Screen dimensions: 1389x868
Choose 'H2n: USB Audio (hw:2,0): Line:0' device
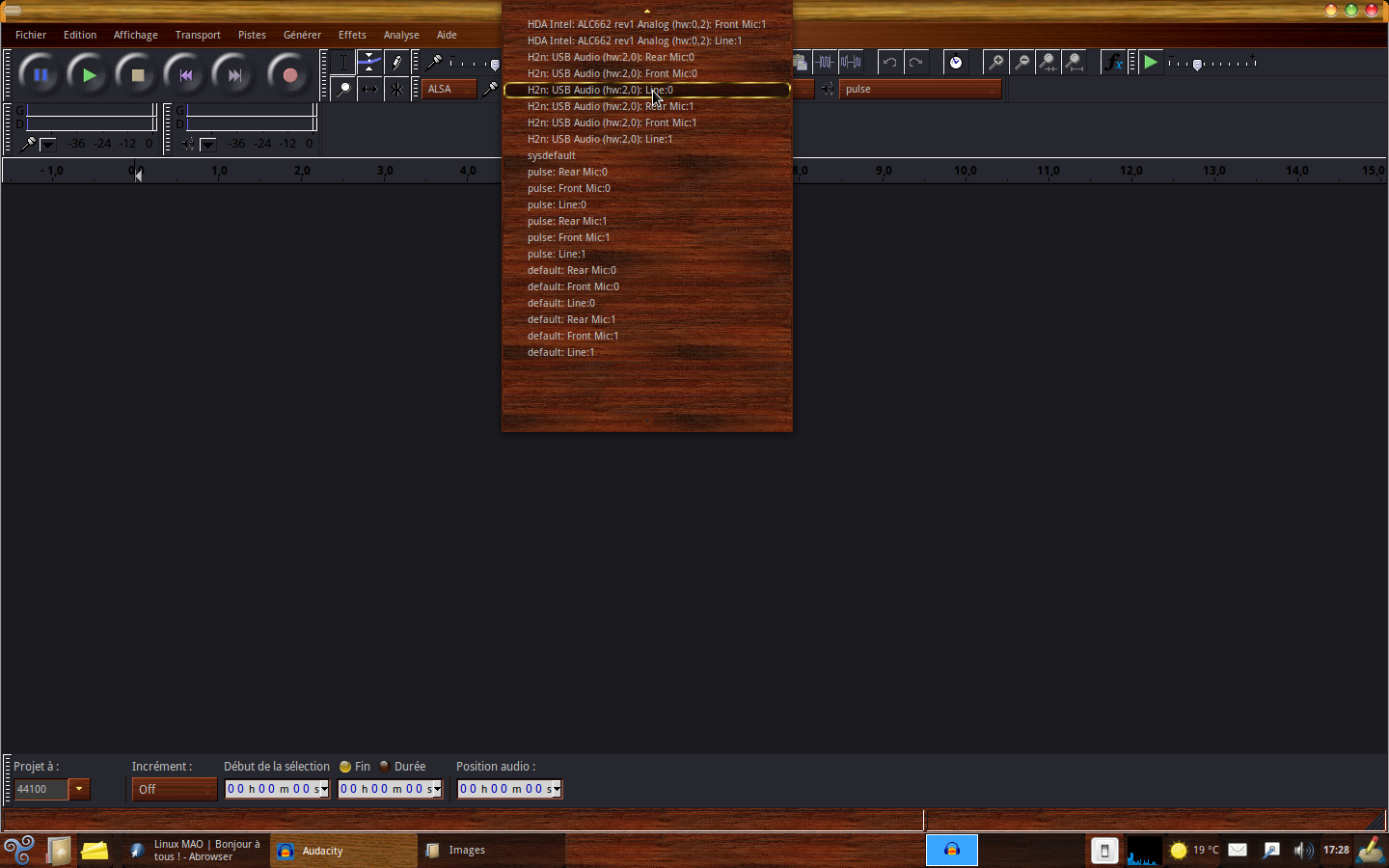click(647, 90)
